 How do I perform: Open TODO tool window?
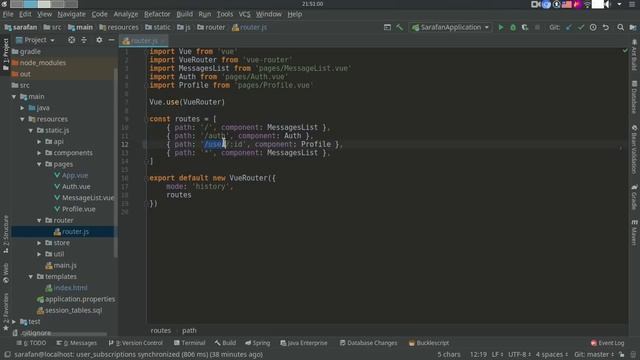[31, 343]
